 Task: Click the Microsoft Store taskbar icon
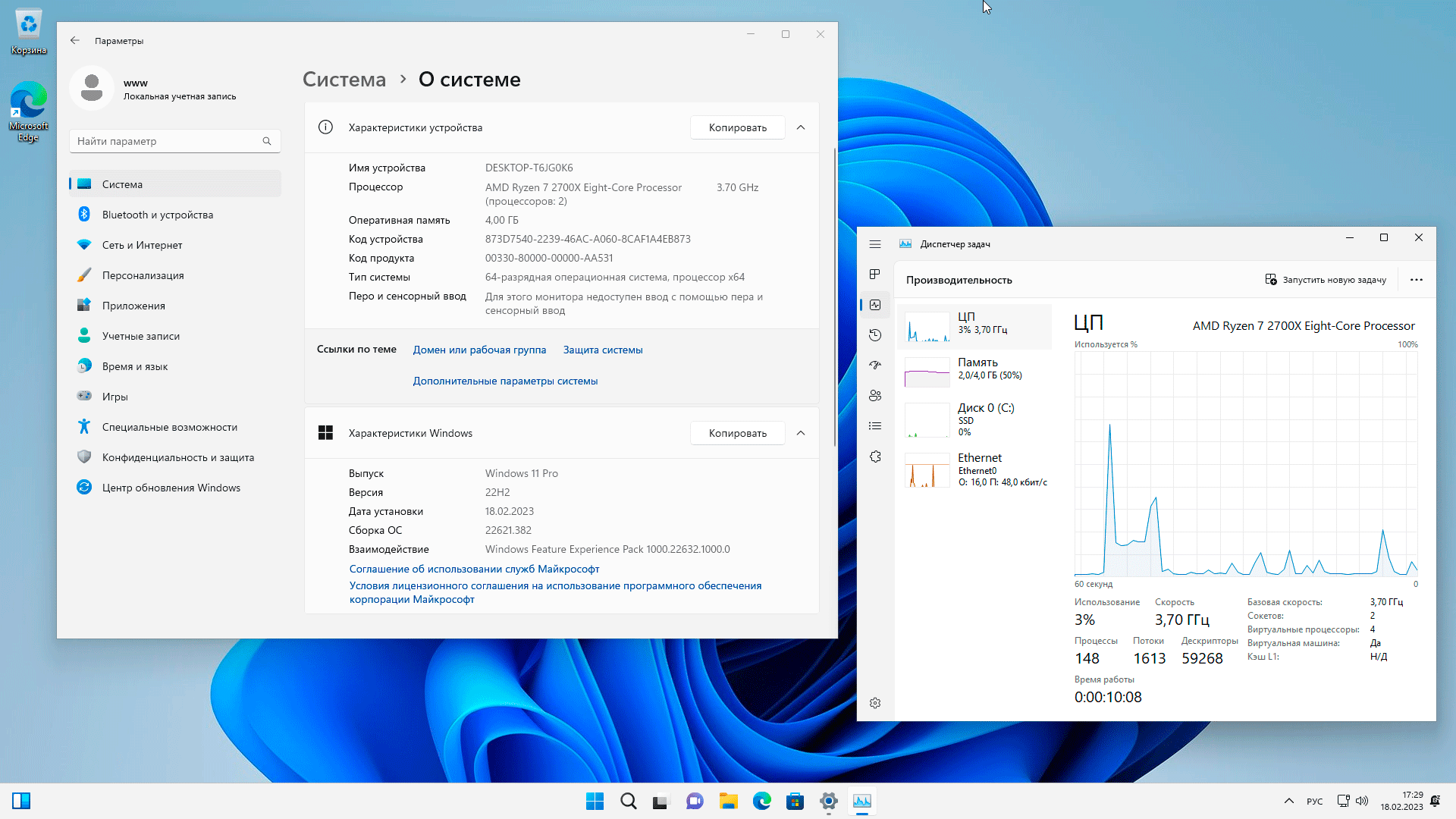click(795, 801)
